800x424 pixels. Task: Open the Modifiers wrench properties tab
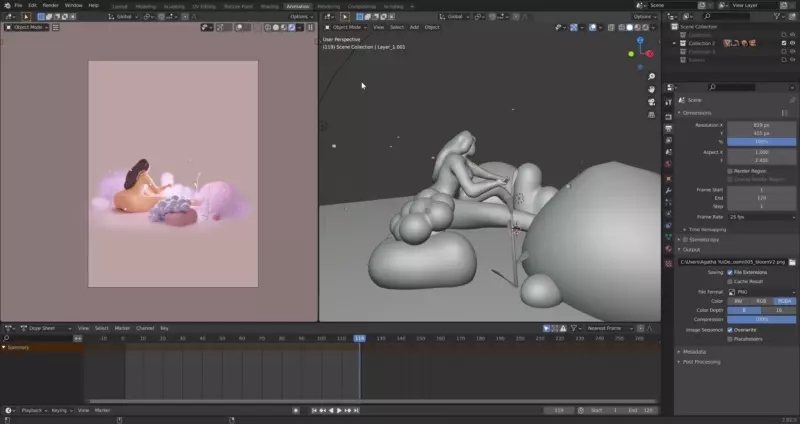click(x=668, y=189)
